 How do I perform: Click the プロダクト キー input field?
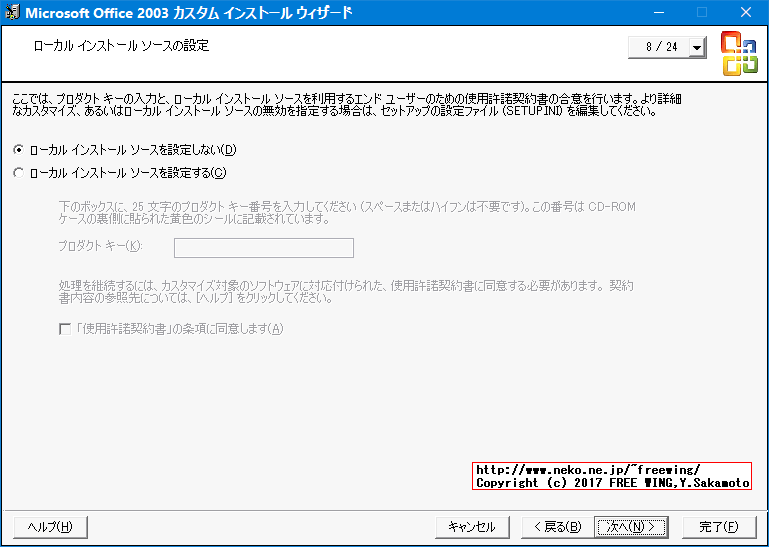(264, 248)
